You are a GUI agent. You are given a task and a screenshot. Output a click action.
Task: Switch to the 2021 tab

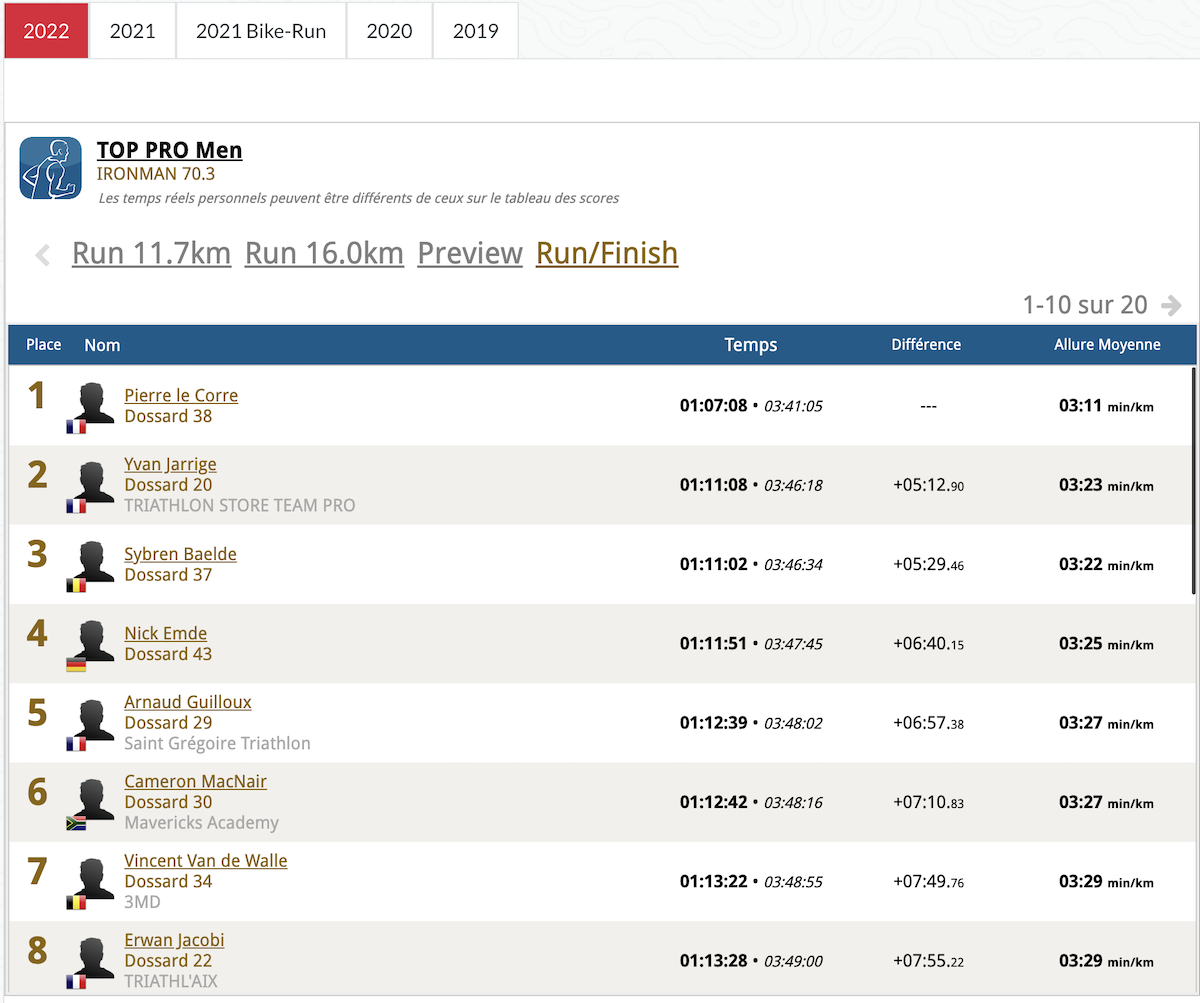point(133,30)
